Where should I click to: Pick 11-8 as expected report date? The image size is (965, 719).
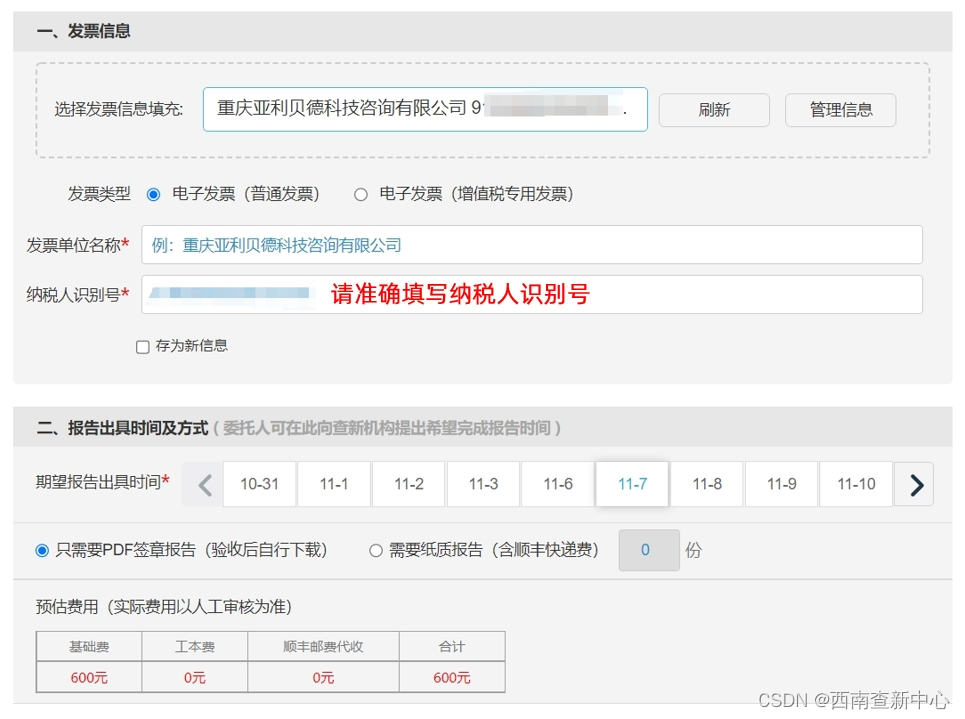[x=707, y=484]
